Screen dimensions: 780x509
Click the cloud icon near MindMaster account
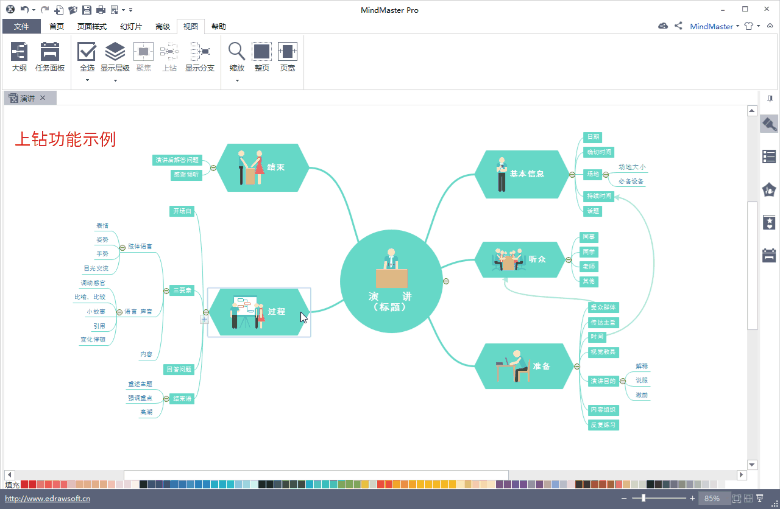click(663, 26)
